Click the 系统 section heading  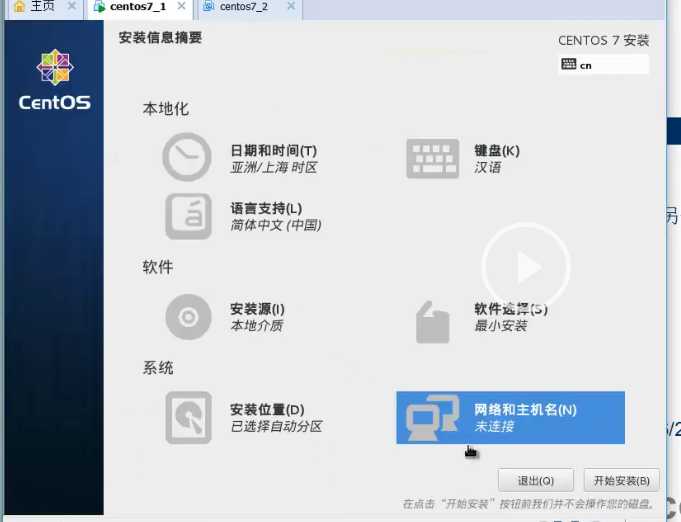[158, 368]
